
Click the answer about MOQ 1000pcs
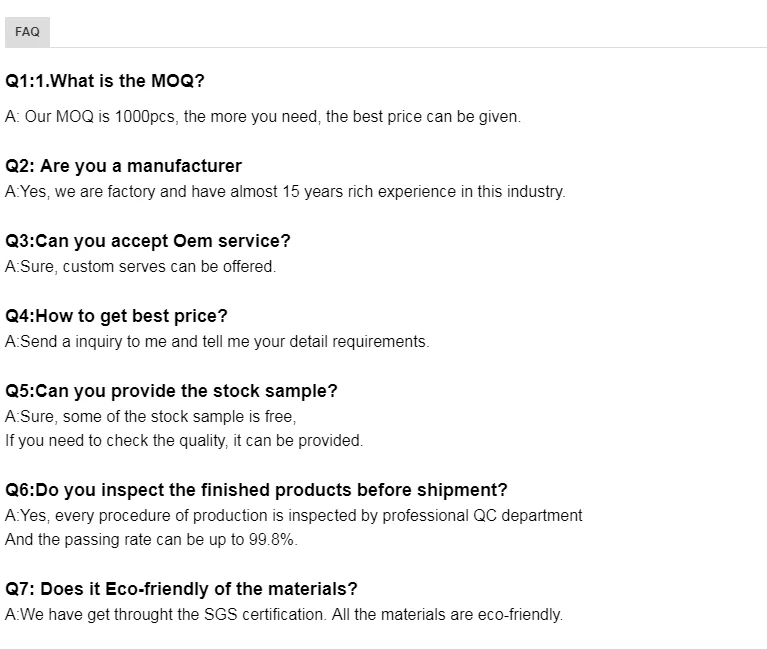[x=263, y=116]
